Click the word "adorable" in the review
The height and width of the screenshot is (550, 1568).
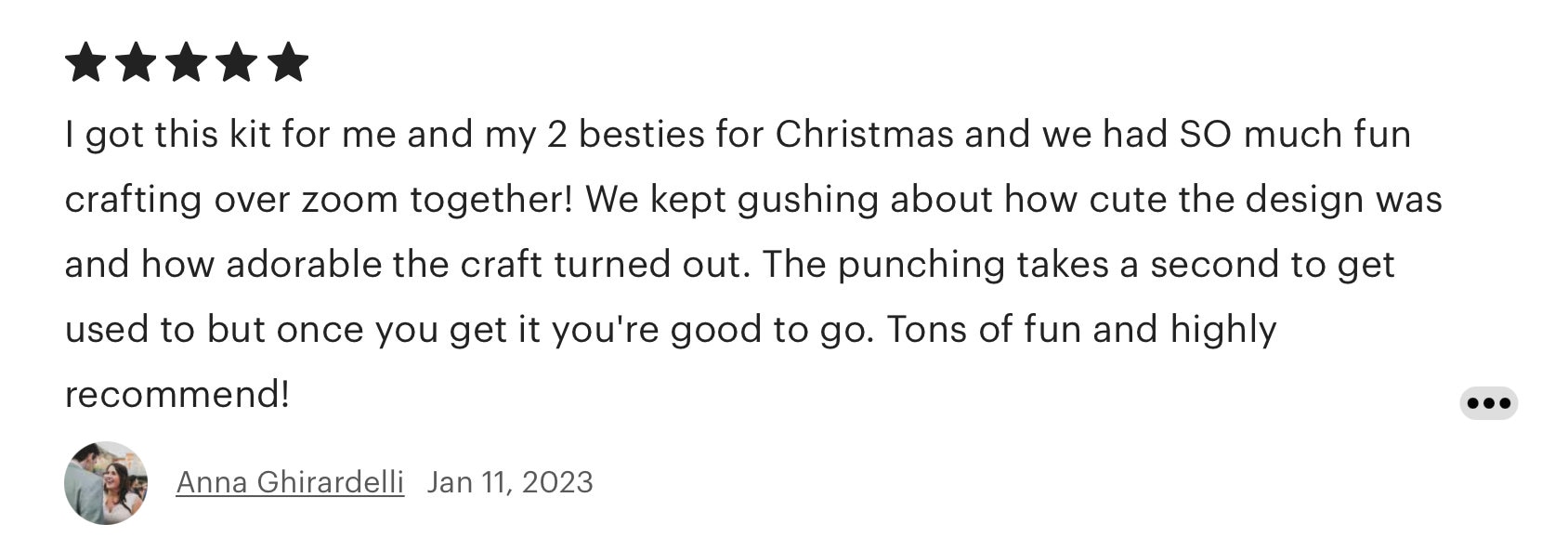pos(304,265)
